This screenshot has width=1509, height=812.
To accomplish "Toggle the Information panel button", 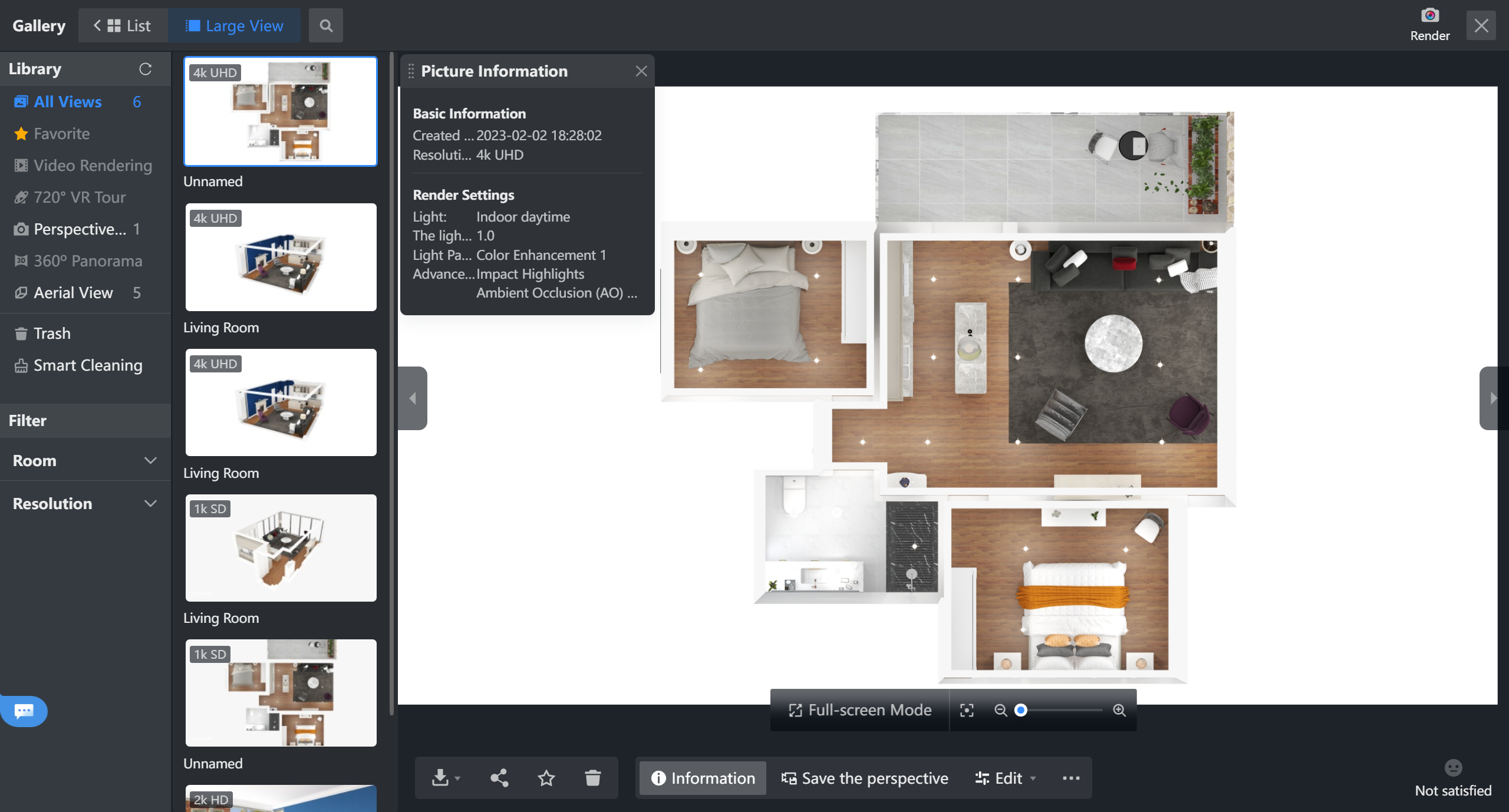I will tap(703, 778).
